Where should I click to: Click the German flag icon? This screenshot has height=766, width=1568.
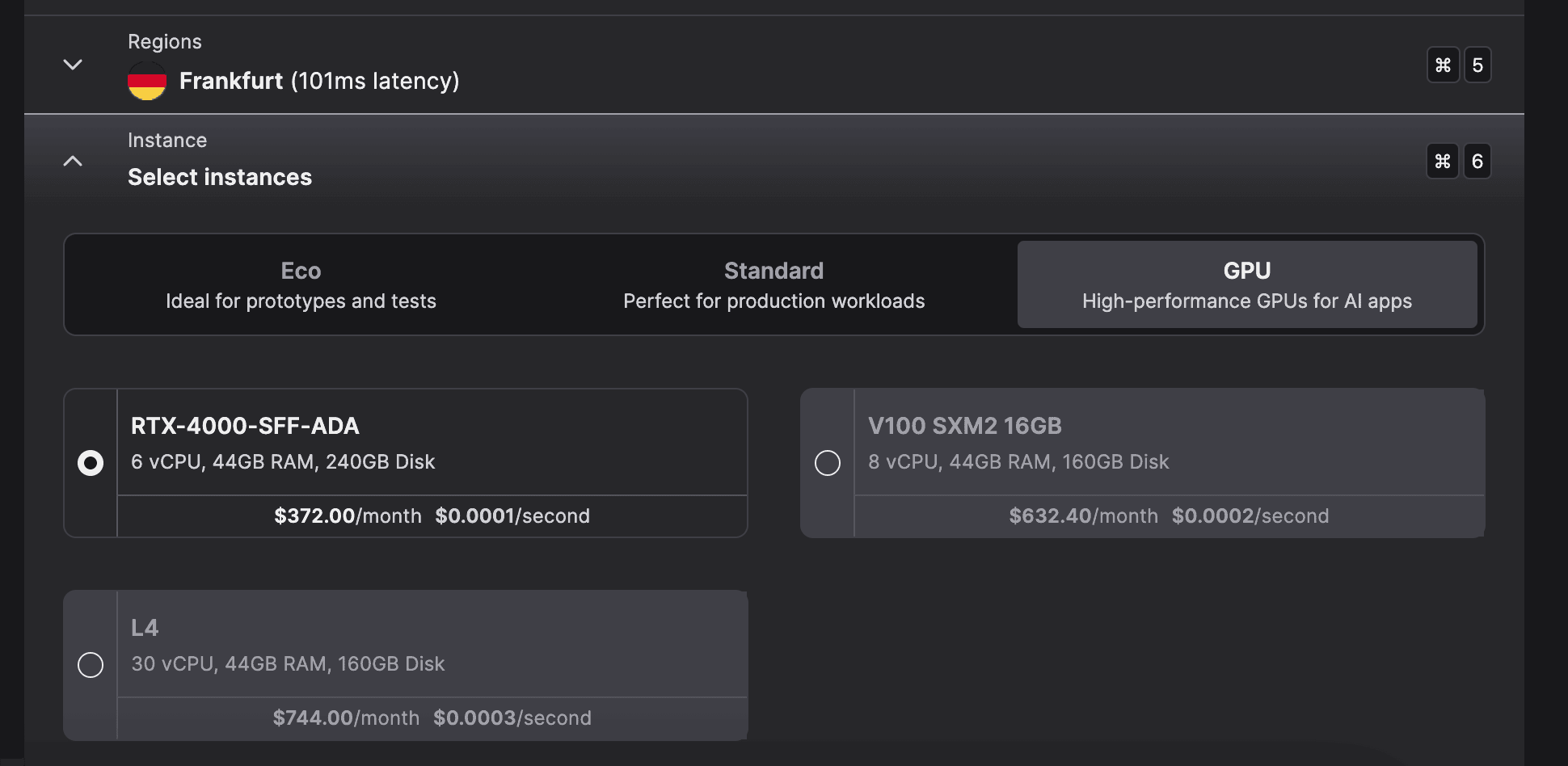click(x=147, y=81)
